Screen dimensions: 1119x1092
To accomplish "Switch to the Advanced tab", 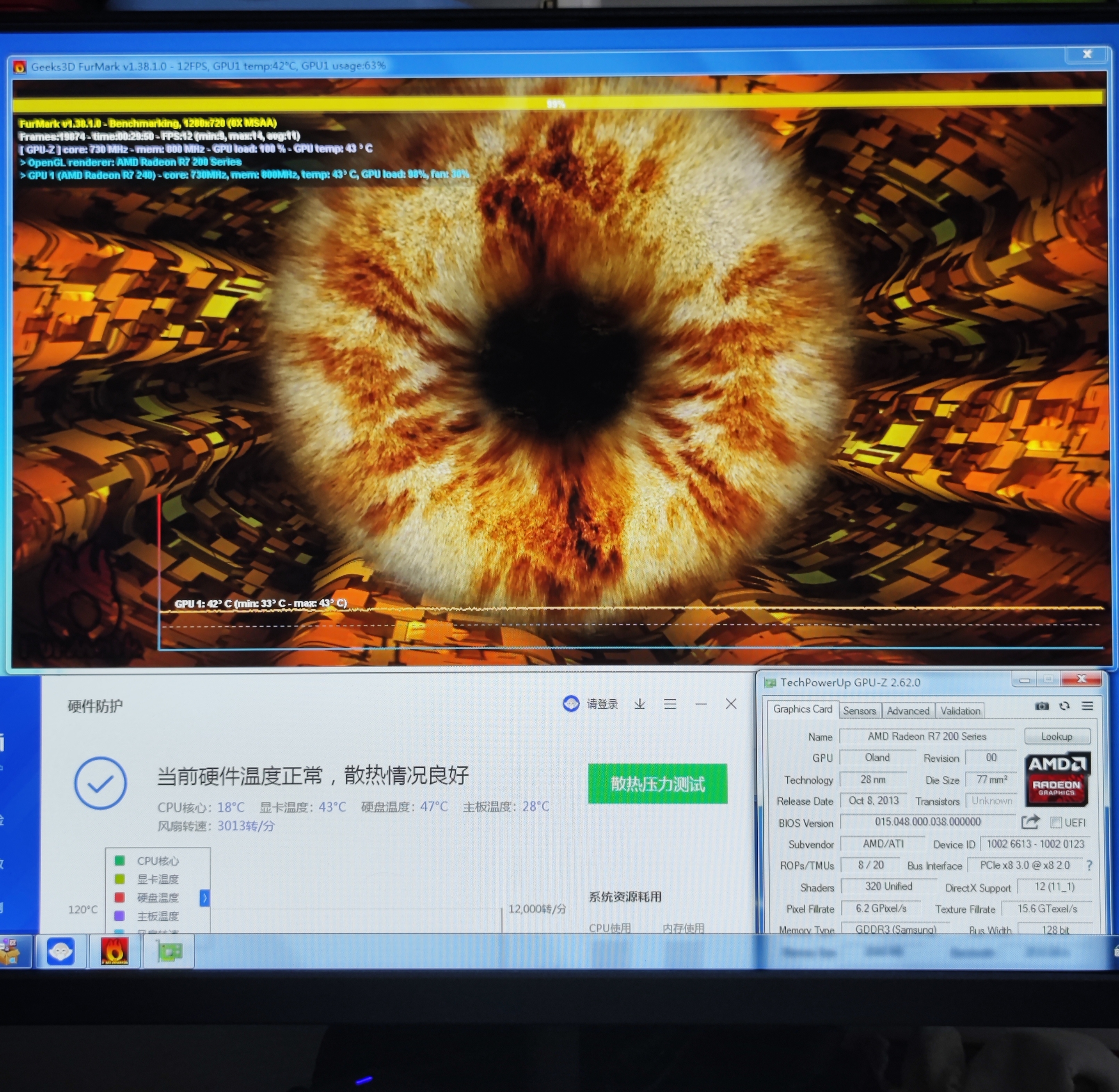I will (908, 711).
